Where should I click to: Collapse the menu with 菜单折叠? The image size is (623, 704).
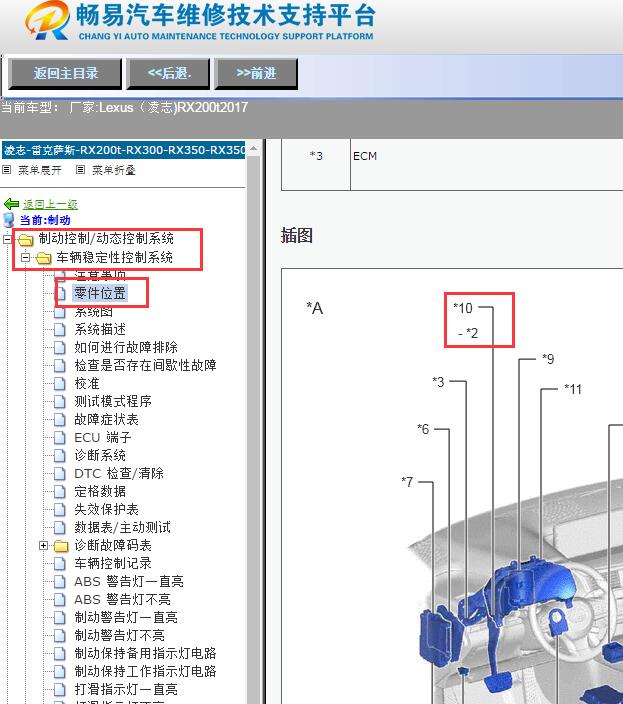(114, 170)
